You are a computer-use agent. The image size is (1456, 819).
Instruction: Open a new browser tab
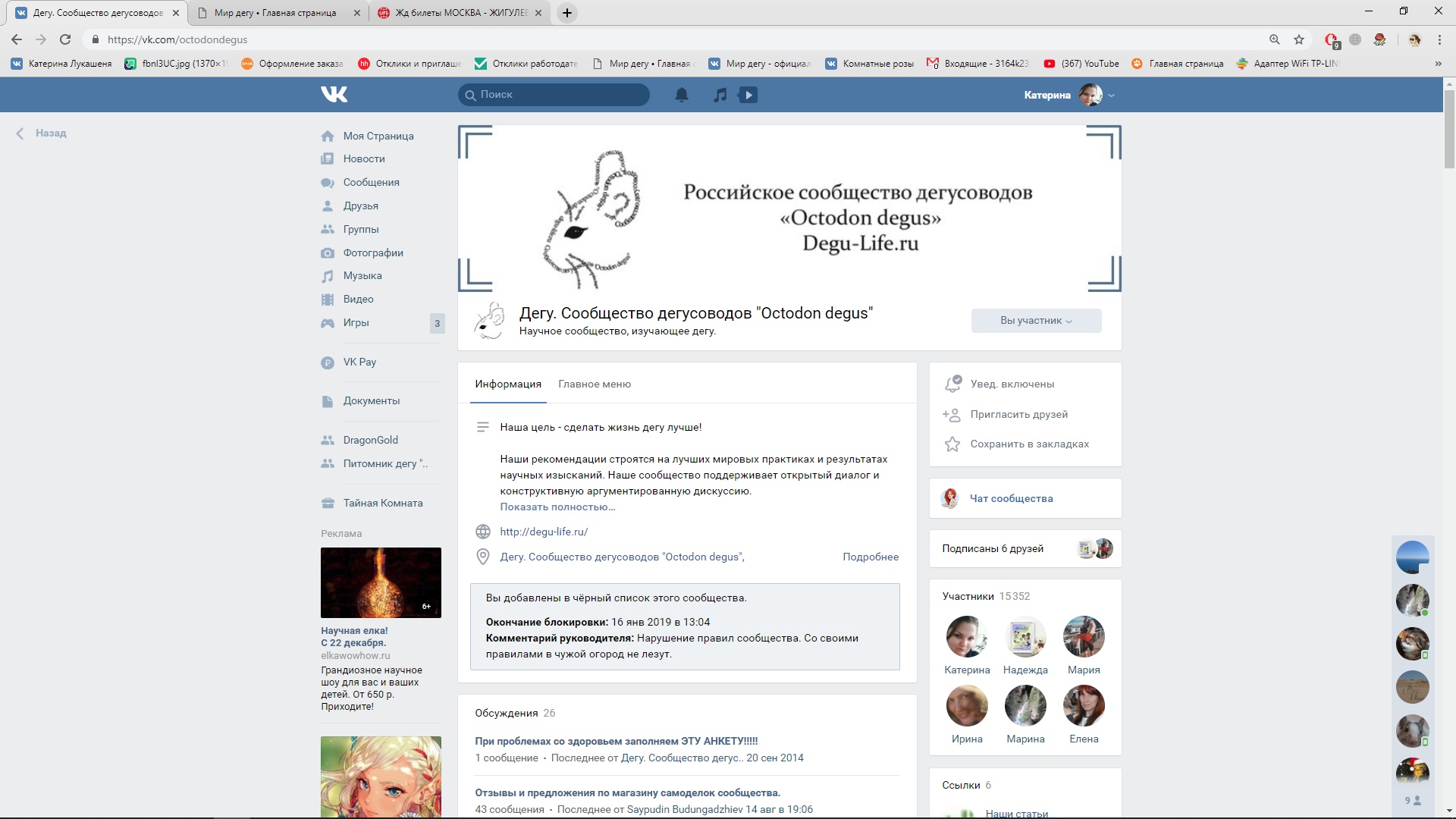pyautogui.click(x=566, y=13)
